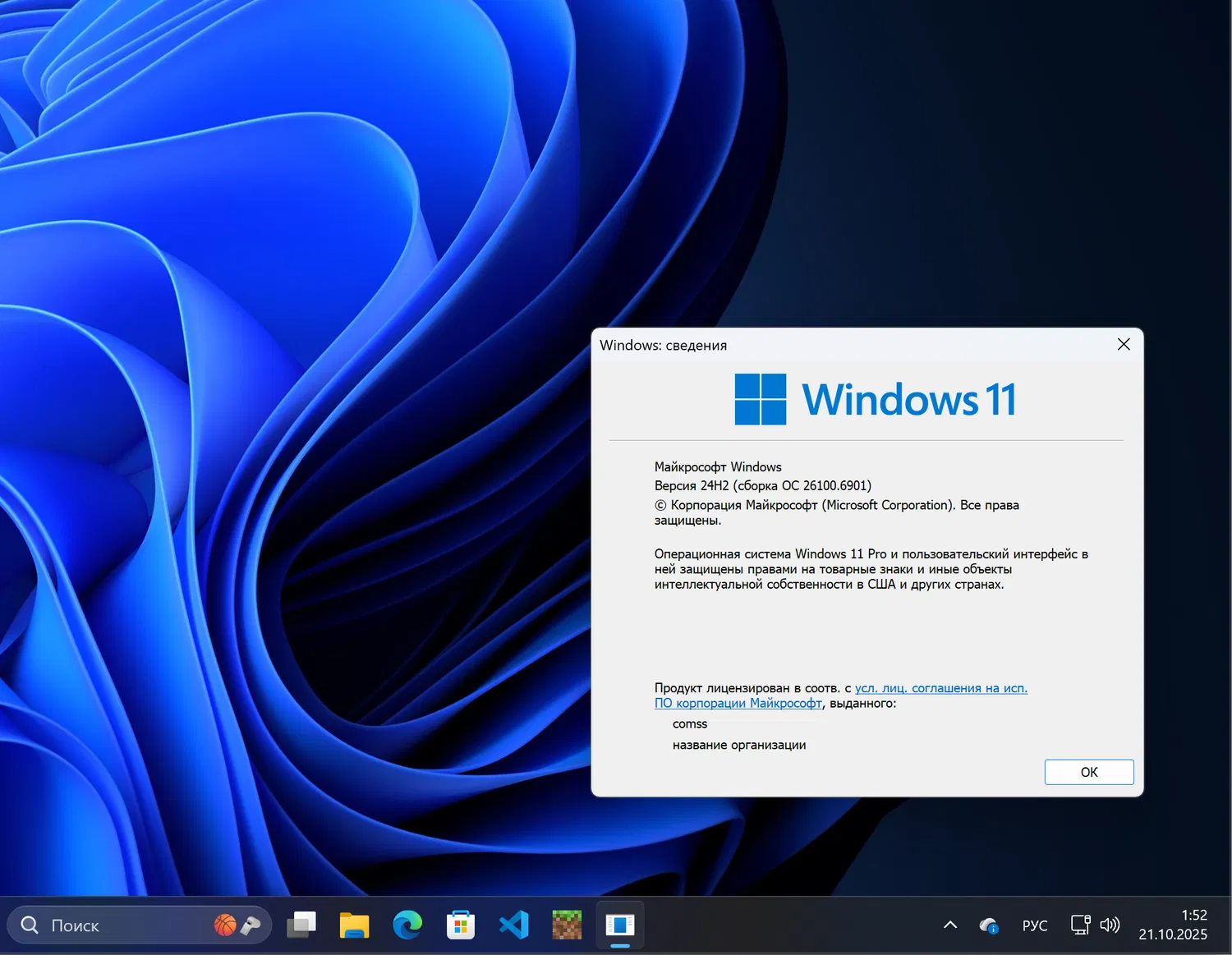
Task: Open the volume control in system tray
Action: [x=1110, y=925]
